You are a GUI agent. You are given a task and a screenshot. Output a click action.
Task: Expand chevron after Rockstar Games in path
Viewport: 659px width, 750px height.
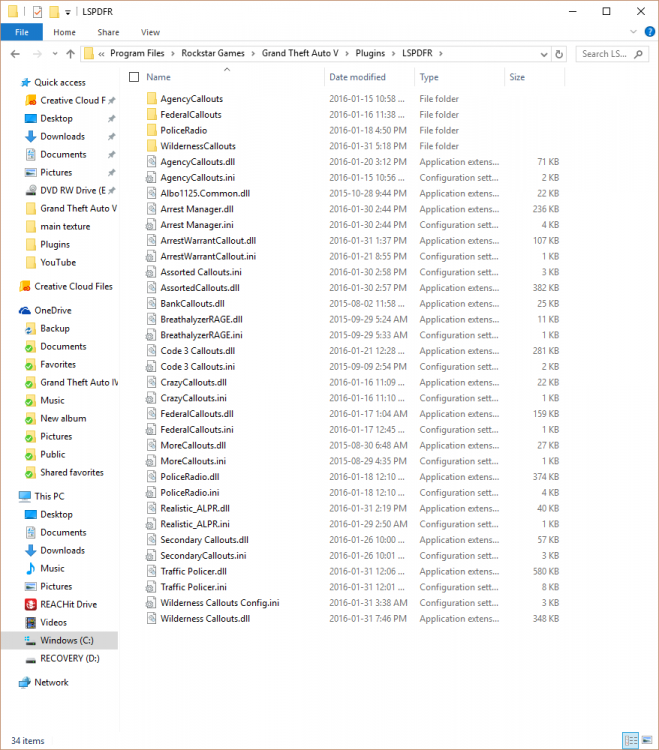pyautogui.click(x=253, y=54)
